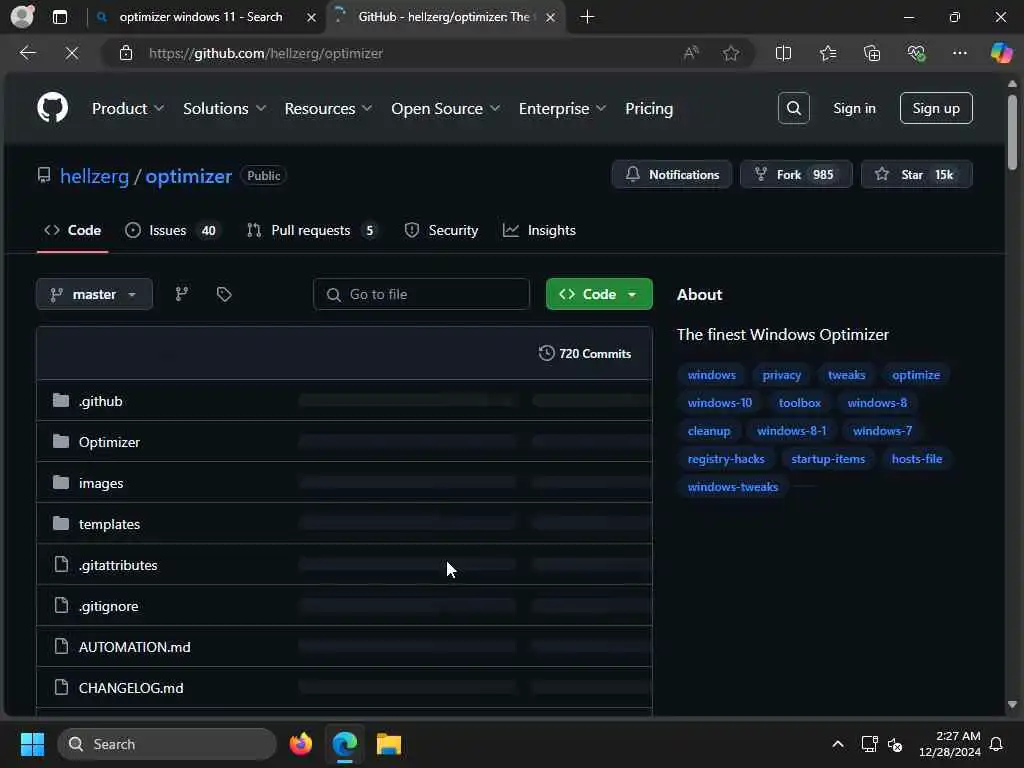The image size is (1024, 768).
Task: Expand the Solutions menu
Action: (224, 108)
